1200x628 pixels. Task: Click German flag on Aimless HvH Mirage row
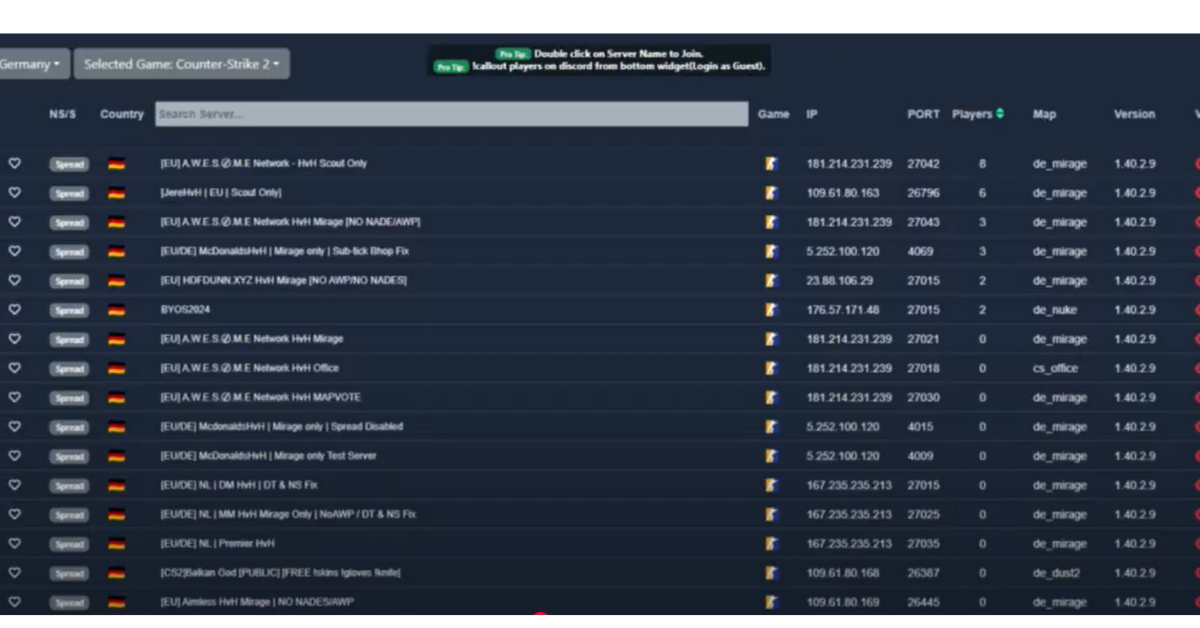tap(117, 603)
